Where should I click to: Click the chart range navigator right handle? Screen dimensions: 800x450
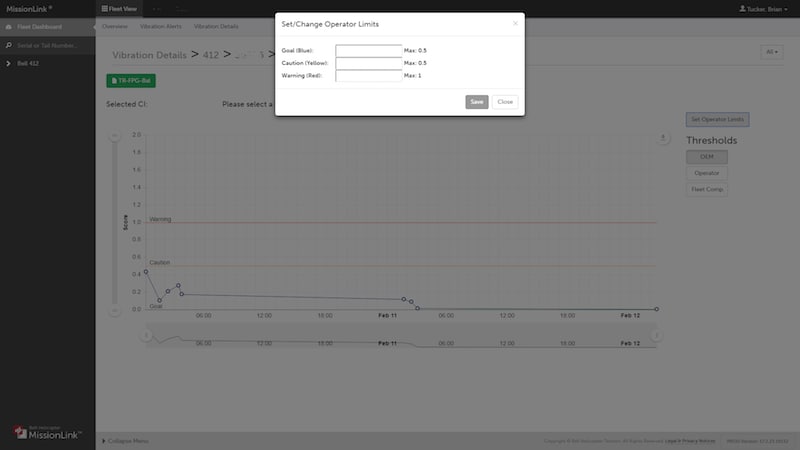[x=656, y=335]
